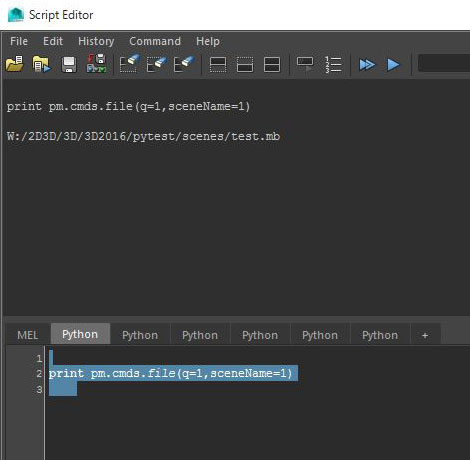Click the Execute play arrow icon
This screenshot has height=460, width=470.
[x=393, y=64]
